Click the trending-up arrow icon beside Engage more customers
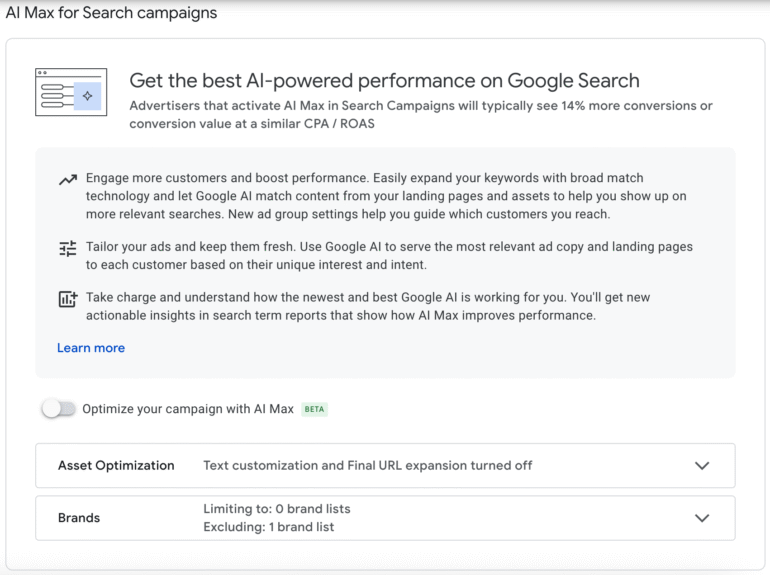 pyautogui.click(x=68, y=180)
